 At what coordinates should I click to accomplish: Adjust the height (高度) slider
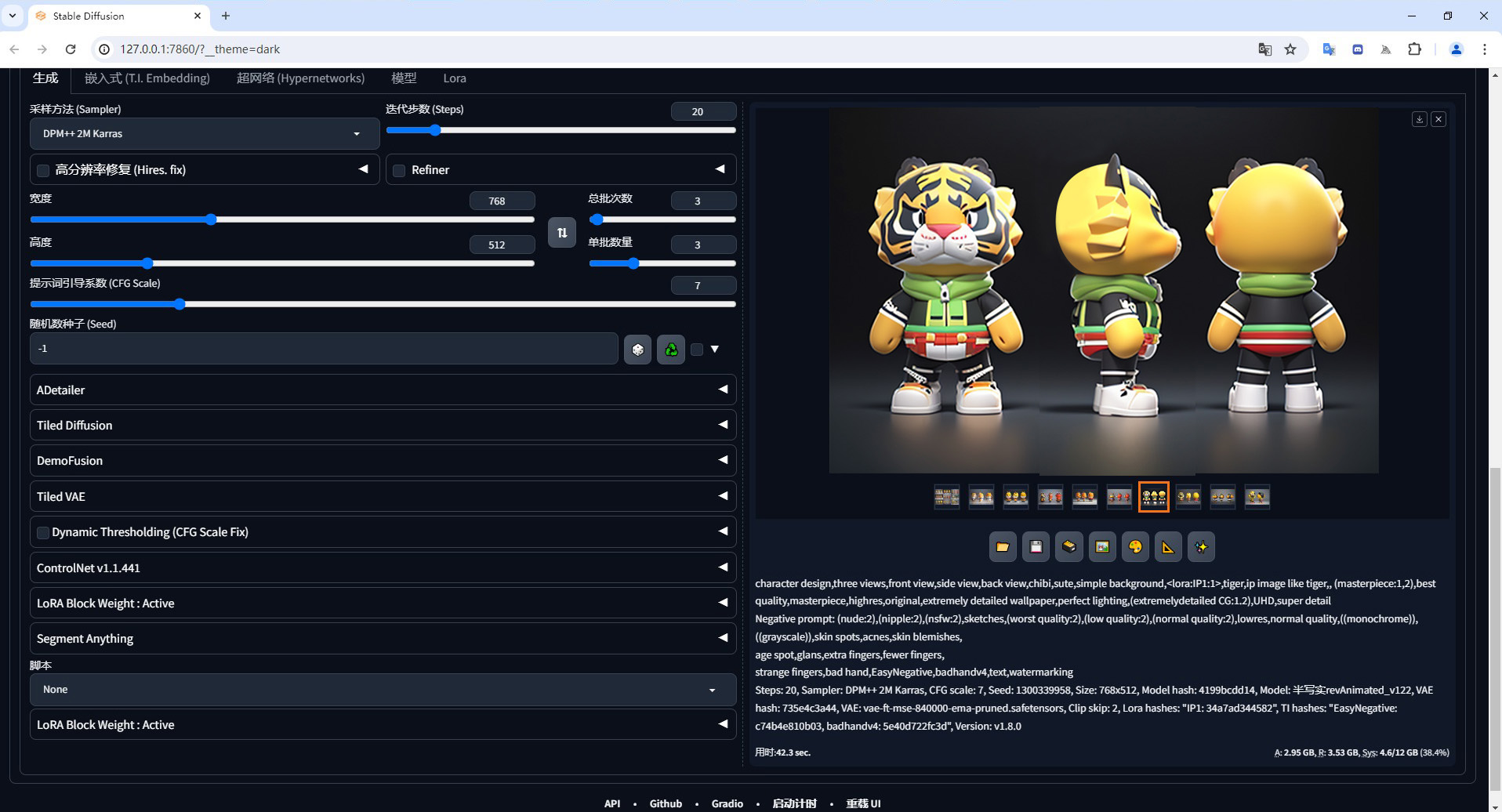coord(282,263)
